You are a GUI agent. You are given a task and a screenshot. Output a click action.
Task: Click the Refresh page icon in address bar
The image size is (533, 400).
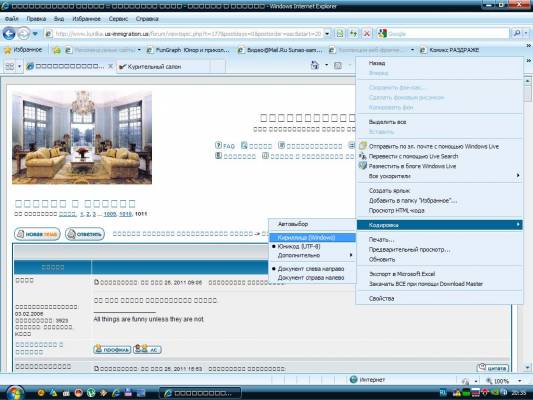354,33
